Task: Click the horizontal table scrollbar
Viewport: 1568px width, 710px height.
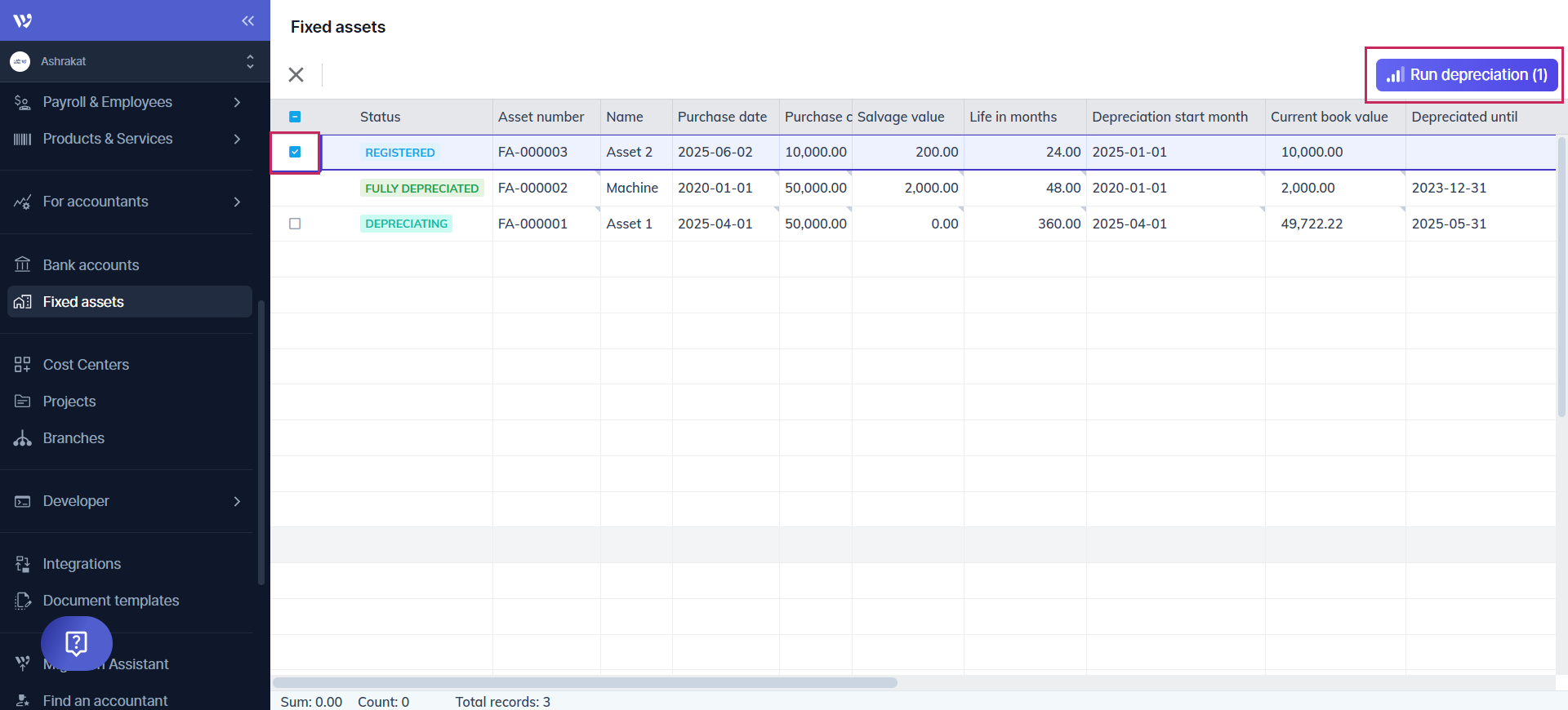Action: point(585,682)
